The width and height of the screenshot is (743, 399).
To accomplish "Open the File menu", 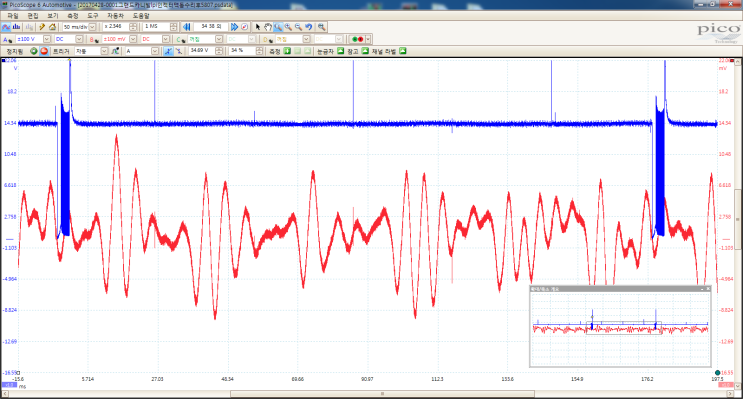I will click(13, 16).
